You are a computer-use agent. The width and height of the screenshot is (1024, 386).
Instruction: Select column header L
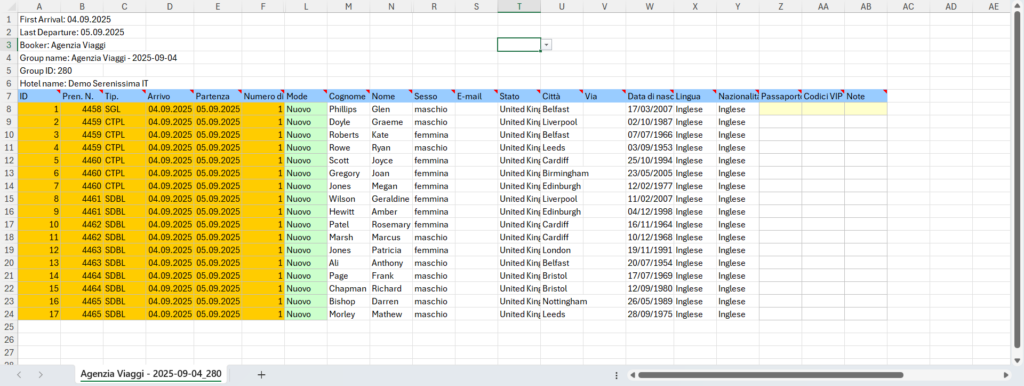point(306,6)
